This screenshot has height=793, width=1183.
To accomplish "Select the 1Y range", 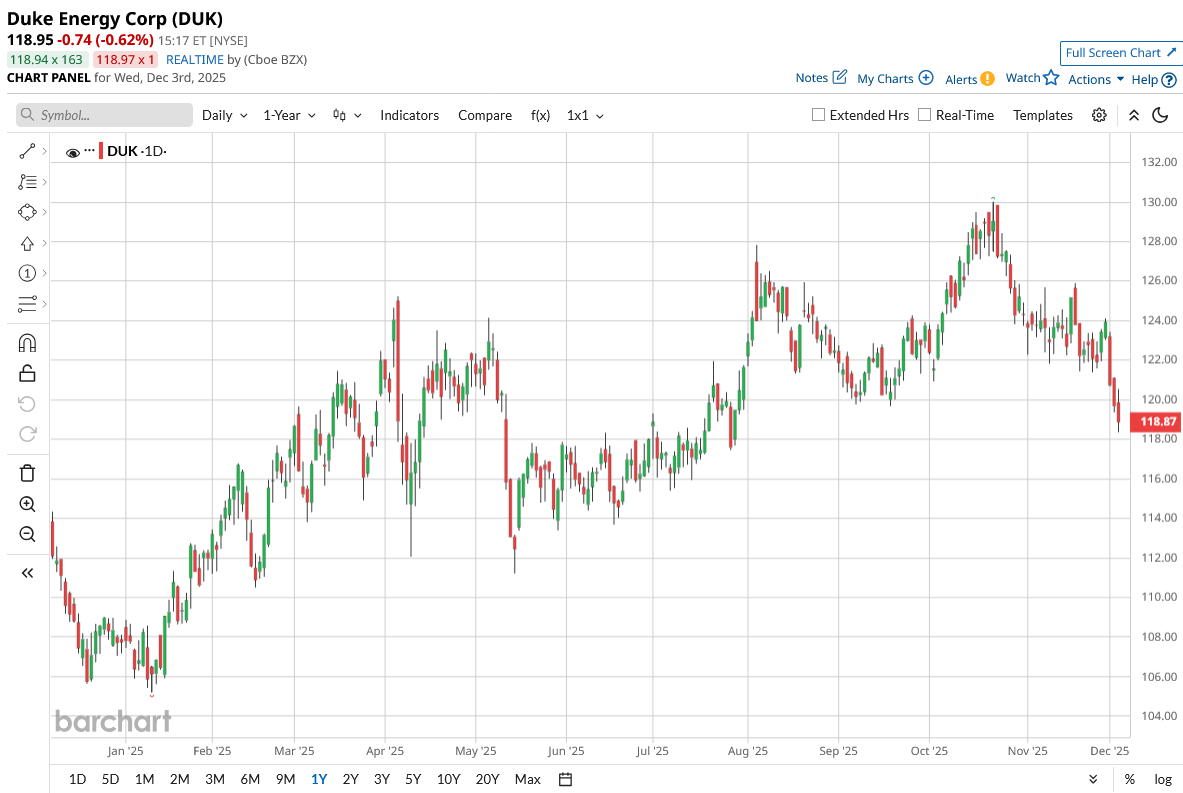I will [319, 779].
